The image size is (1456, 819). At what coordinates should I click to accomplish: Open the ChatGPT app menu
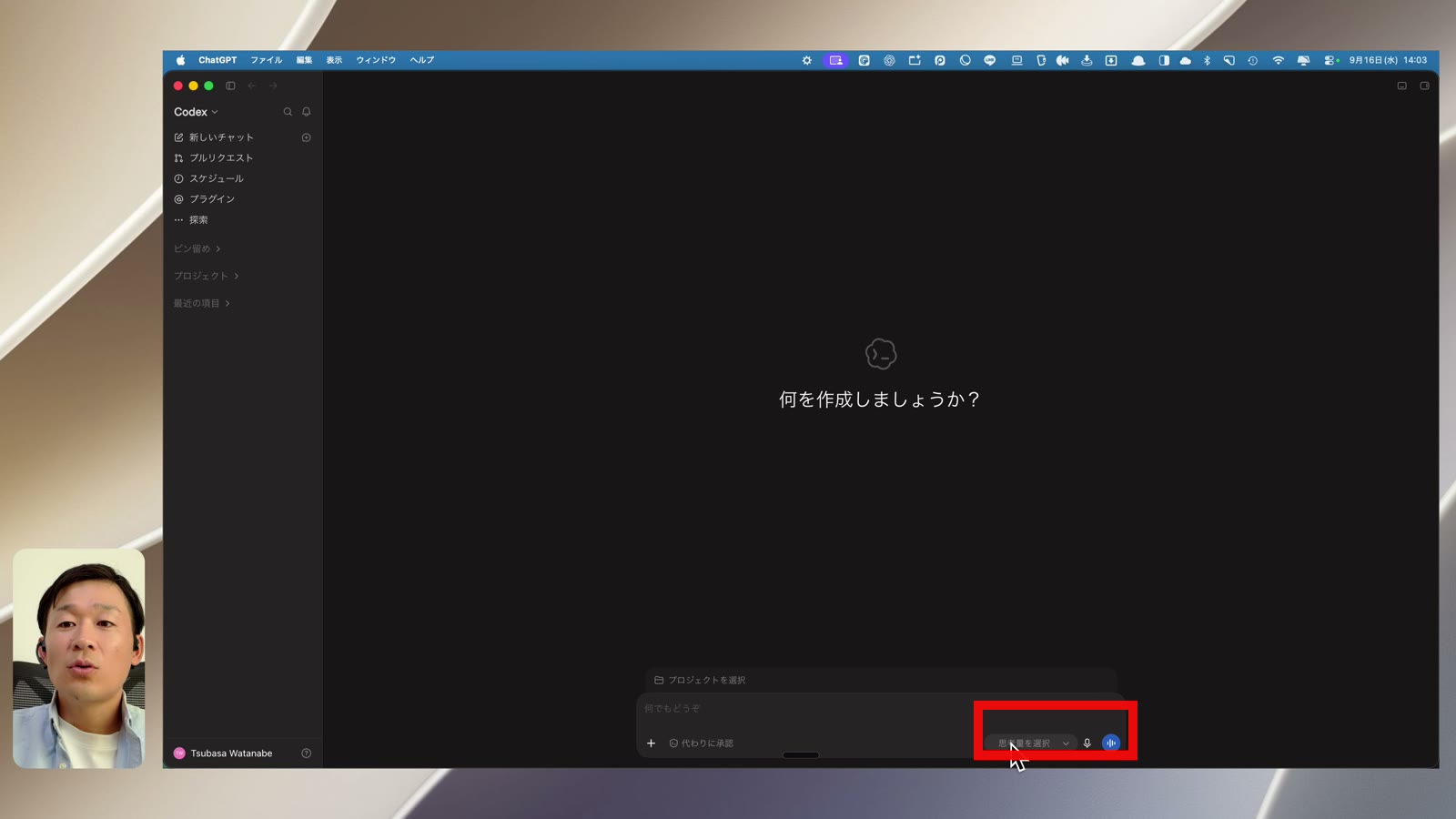point(217,60)
